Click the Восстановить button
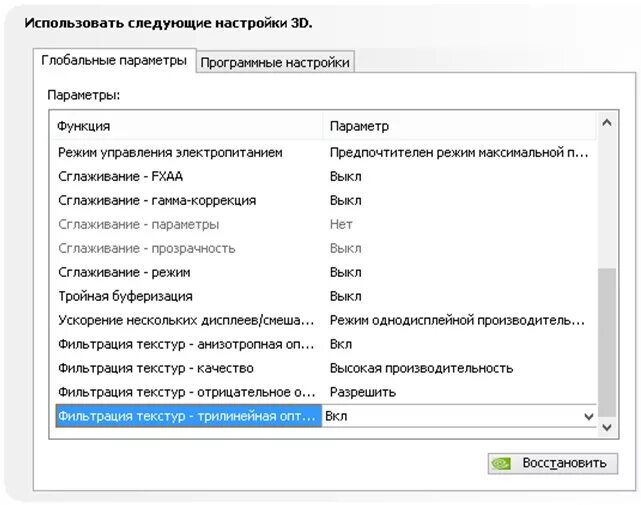Image resolution: width=641 pixels, height=505 pixels. click(x=553, y=463)
